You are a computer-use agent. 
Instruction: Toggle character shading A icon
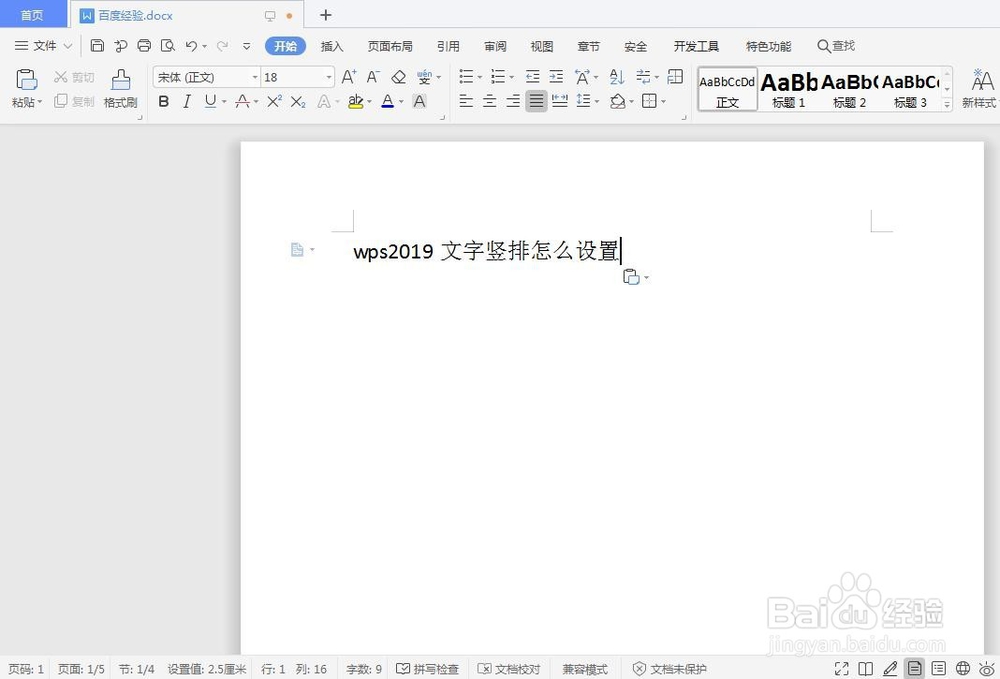(419, 101)
